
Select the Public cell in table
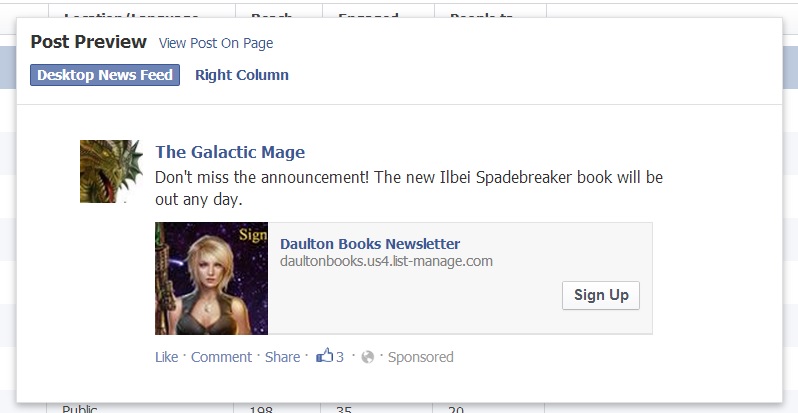[79, 408]
